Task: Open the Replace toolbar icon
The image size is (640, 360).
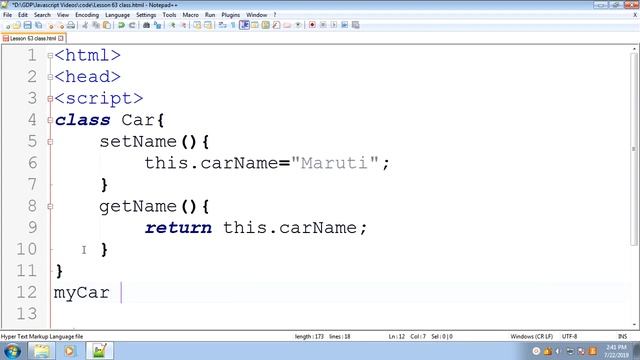Action: (x=157, y=25)
